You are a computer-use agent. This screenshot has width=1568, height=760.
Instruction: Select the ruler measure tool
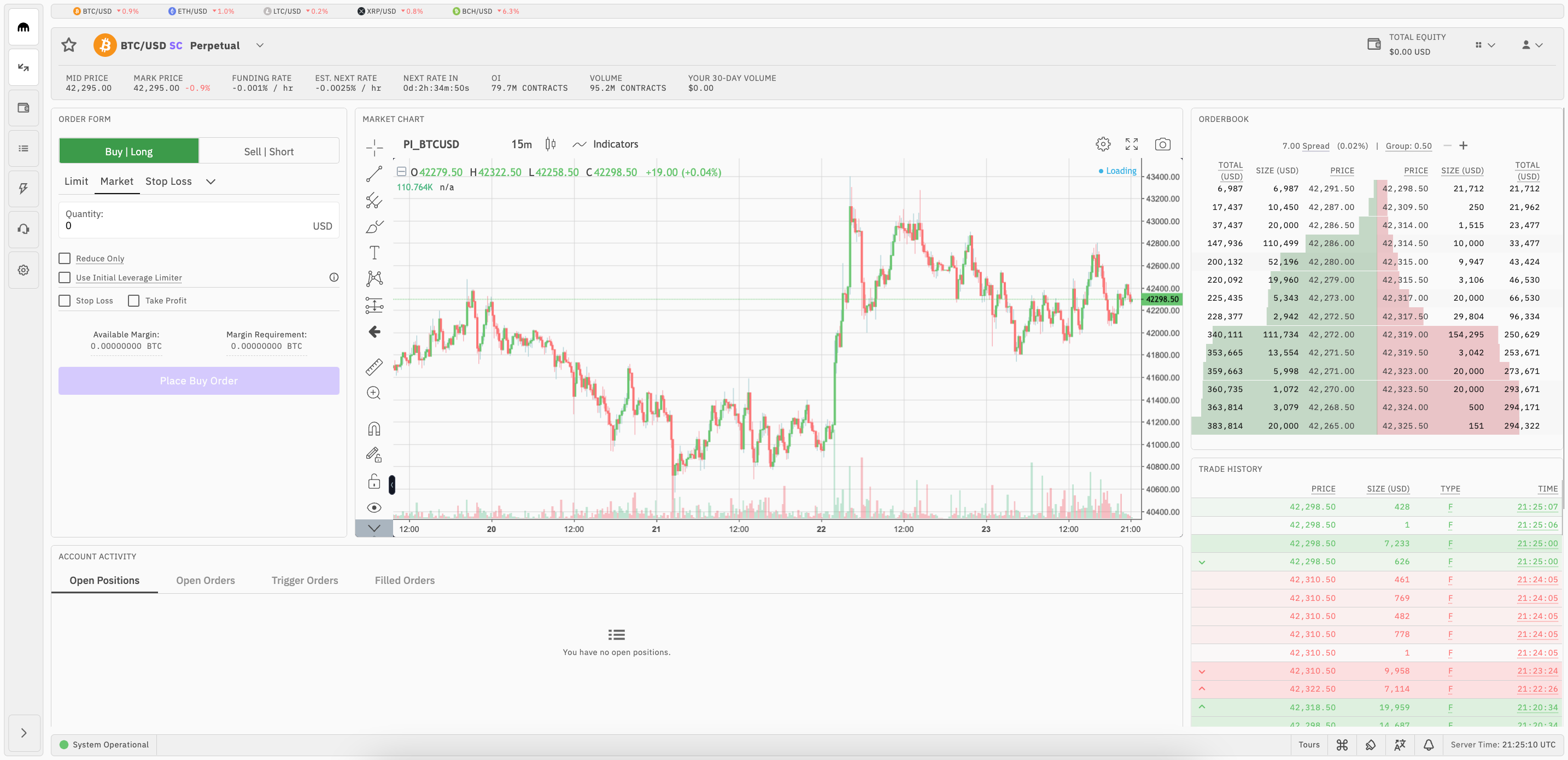coord(375,366)
